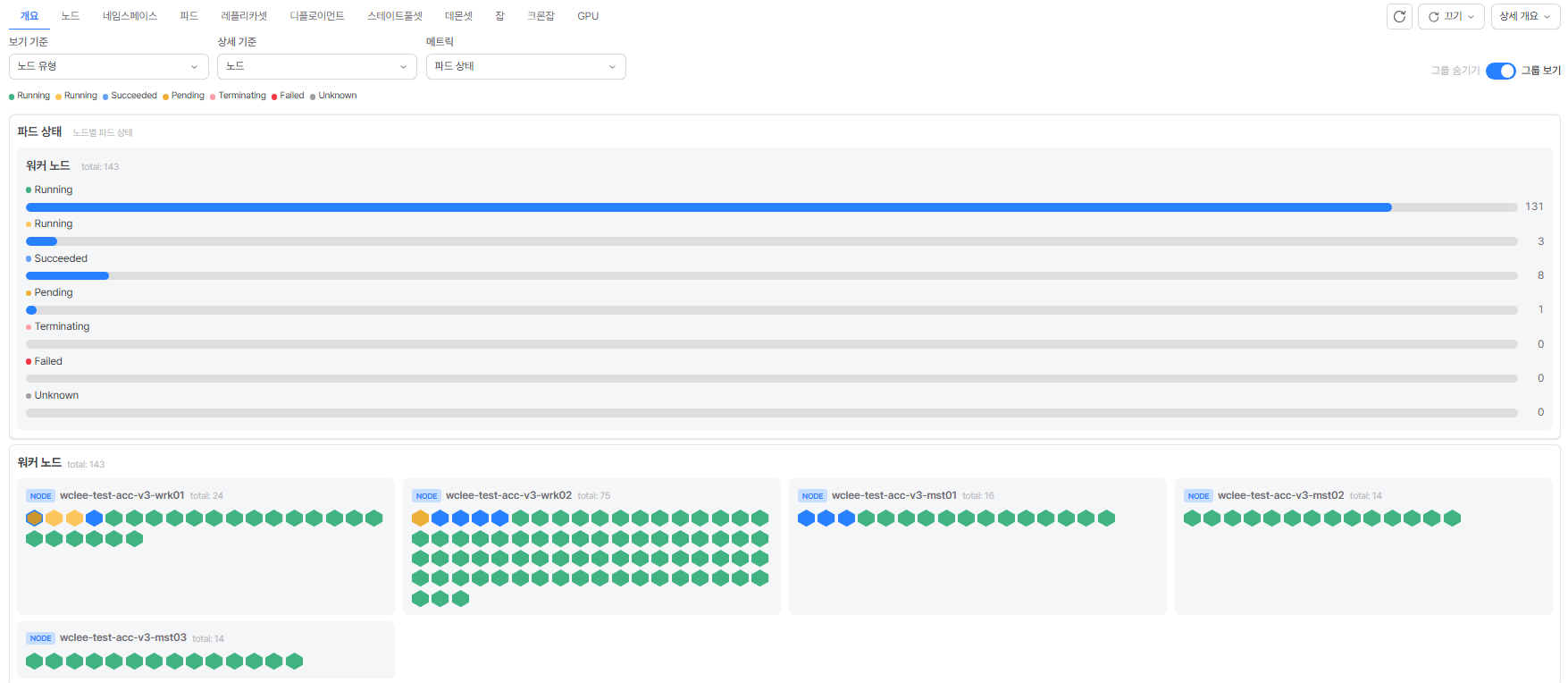Image resolution: width=1568 pixels, height=683 pixels.
Task: Click the NODE badge of wclee-test-acc-v3-mst02
Action: point(1198,496)
